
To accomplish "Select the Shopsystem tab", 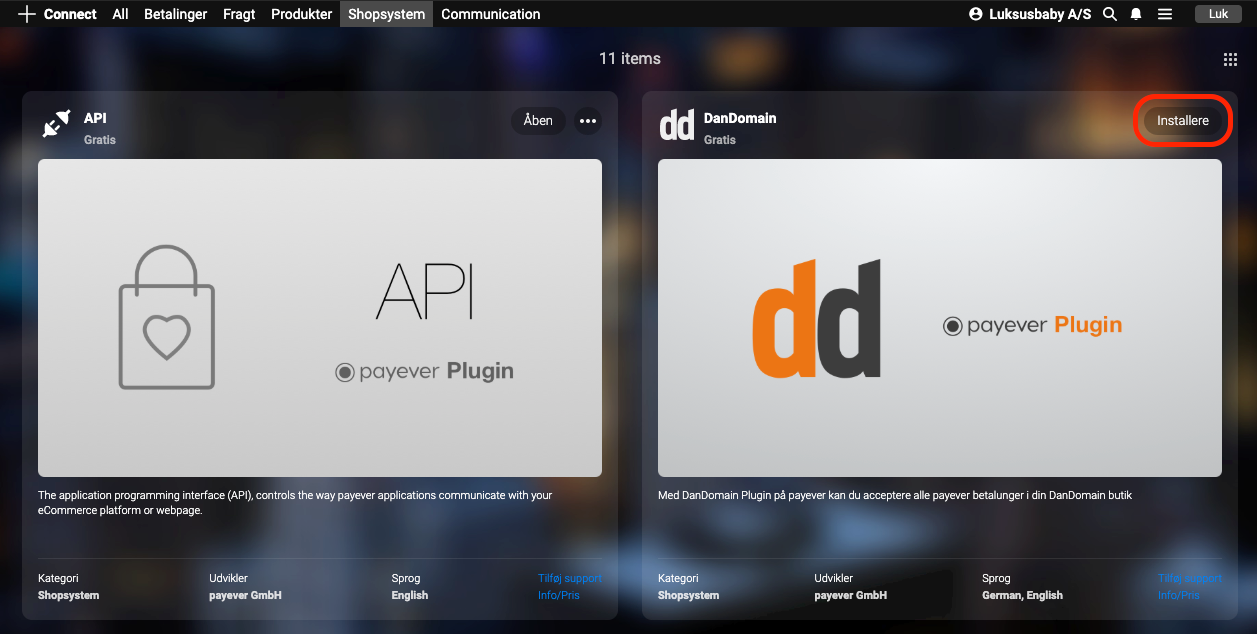I will 386,14.
